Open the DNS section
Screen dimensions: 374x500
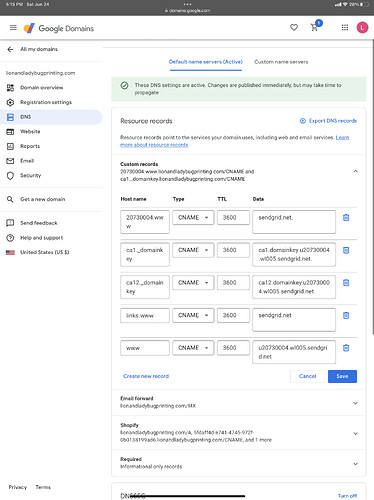(x=51, y=117)
